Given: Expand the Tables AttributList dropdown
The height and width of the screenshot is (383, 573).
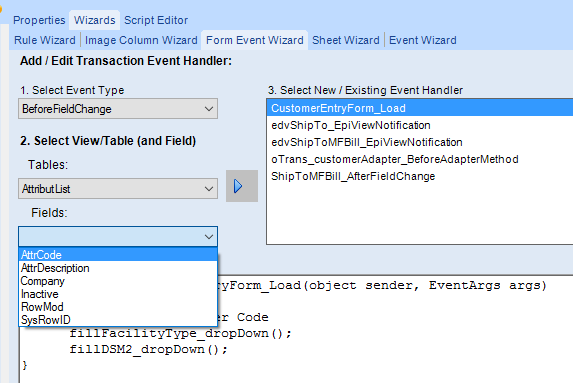Looking at the screenshot, I should [x=209, y=189].
